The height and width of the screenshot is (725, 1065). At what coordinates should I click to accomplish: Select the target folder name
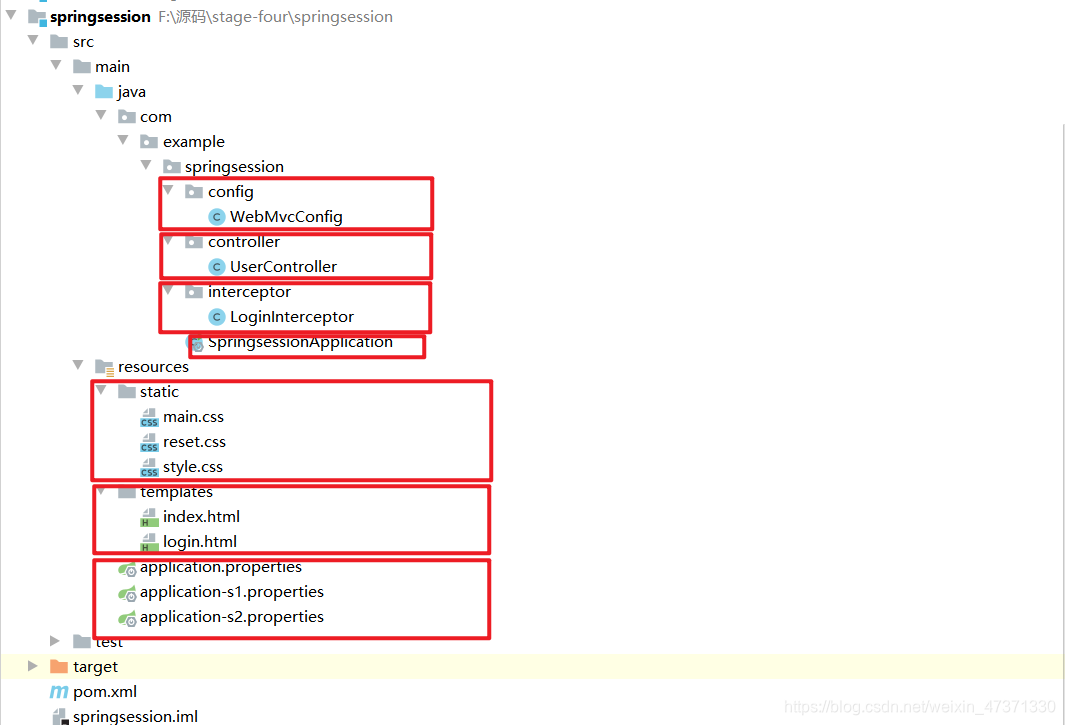coord(96,667)
